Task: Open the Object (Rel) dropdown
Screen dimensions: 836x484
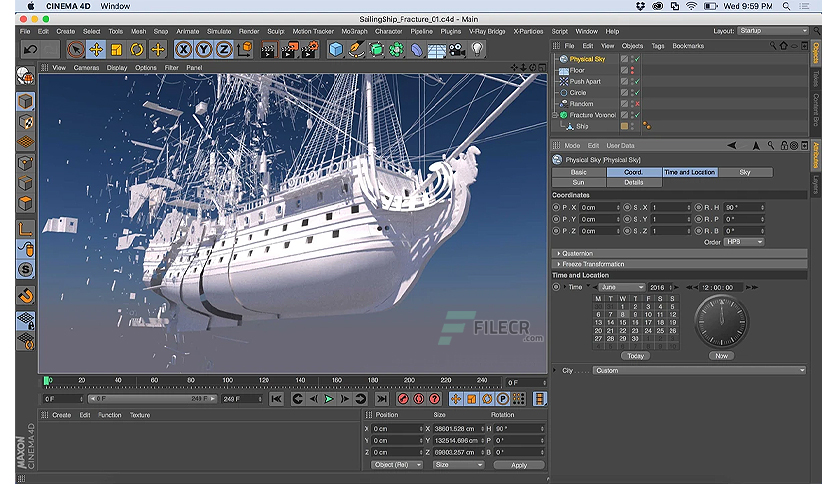Action: point(397,465)
